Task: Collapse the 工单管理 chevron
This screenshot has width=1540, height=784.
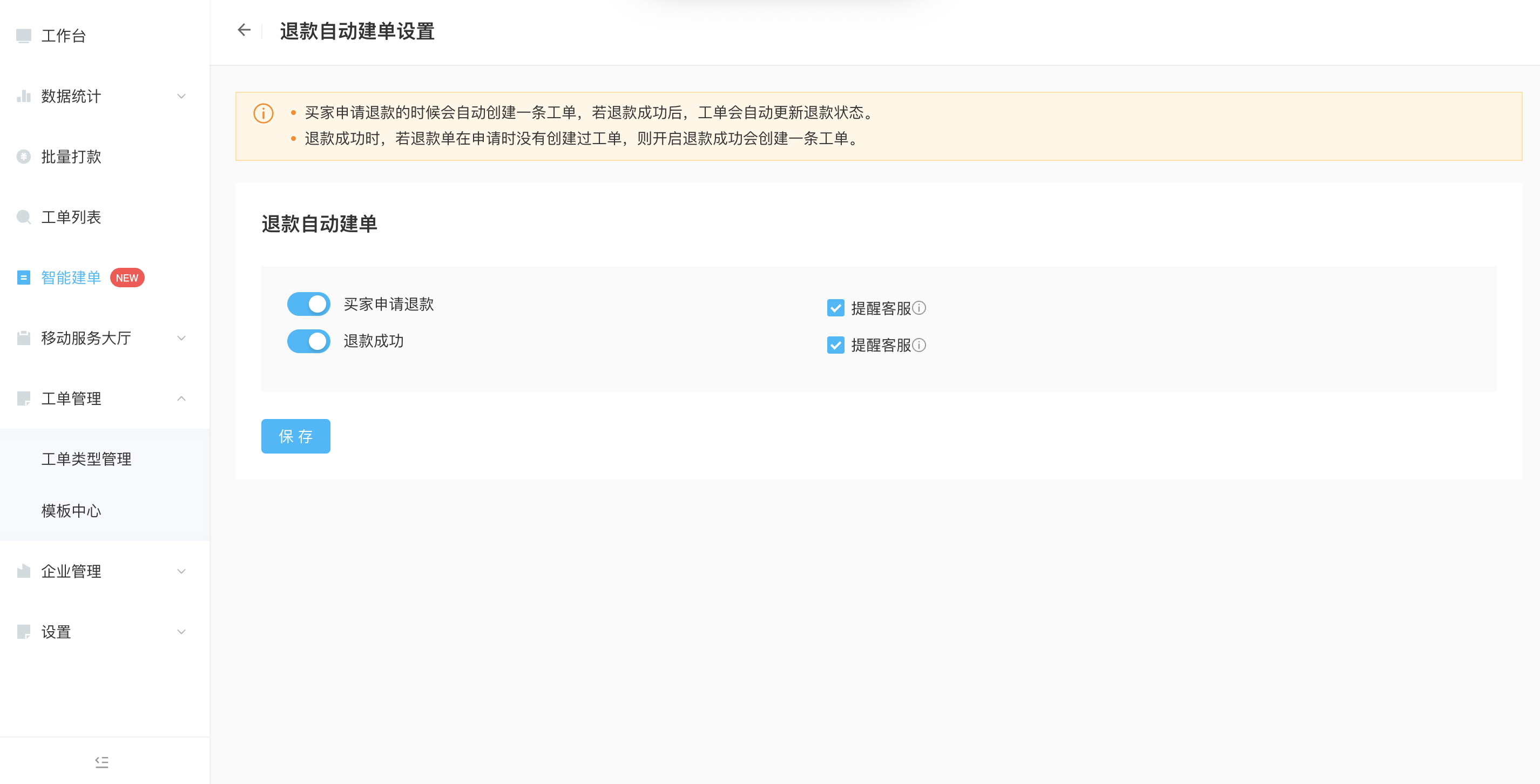Action: coord(182,399)
